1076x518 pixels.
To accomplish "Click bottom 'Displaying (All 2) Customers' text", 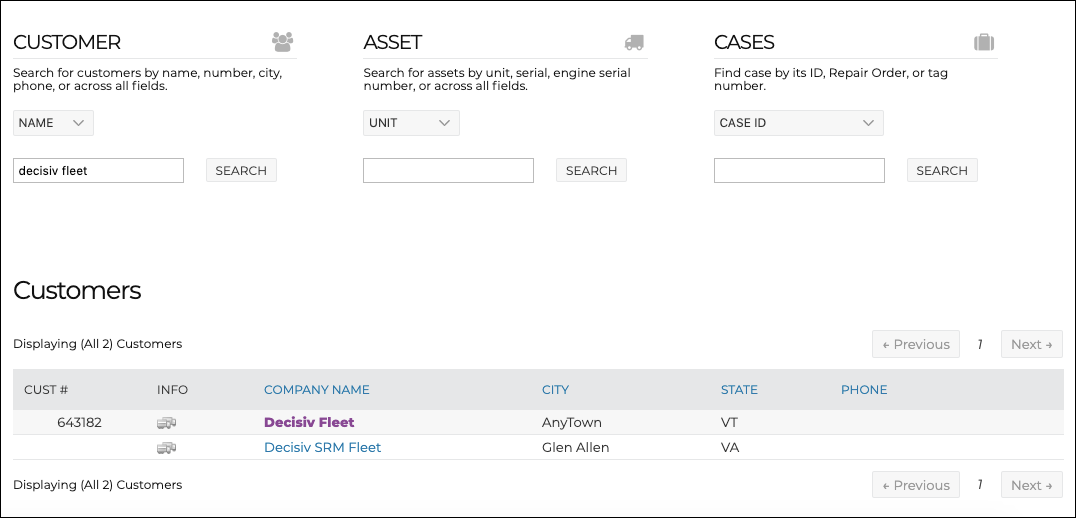I will pyautogui.click(x=97, y=484).
